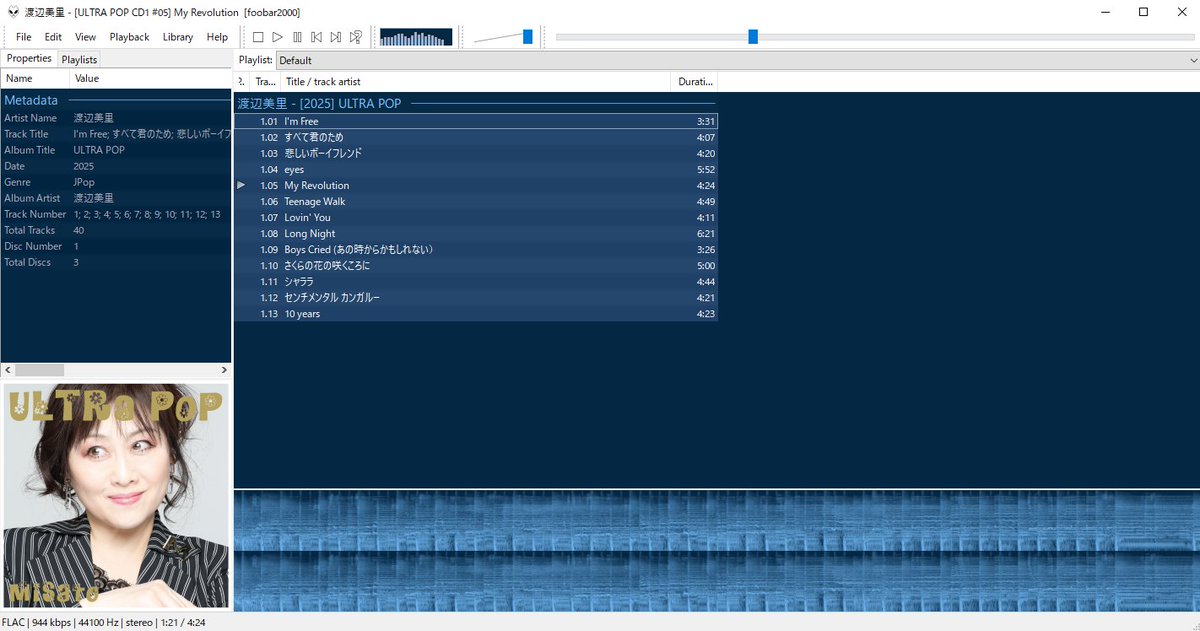Sort by the Name column header
1200x631 pixels.
pos(35,78)
